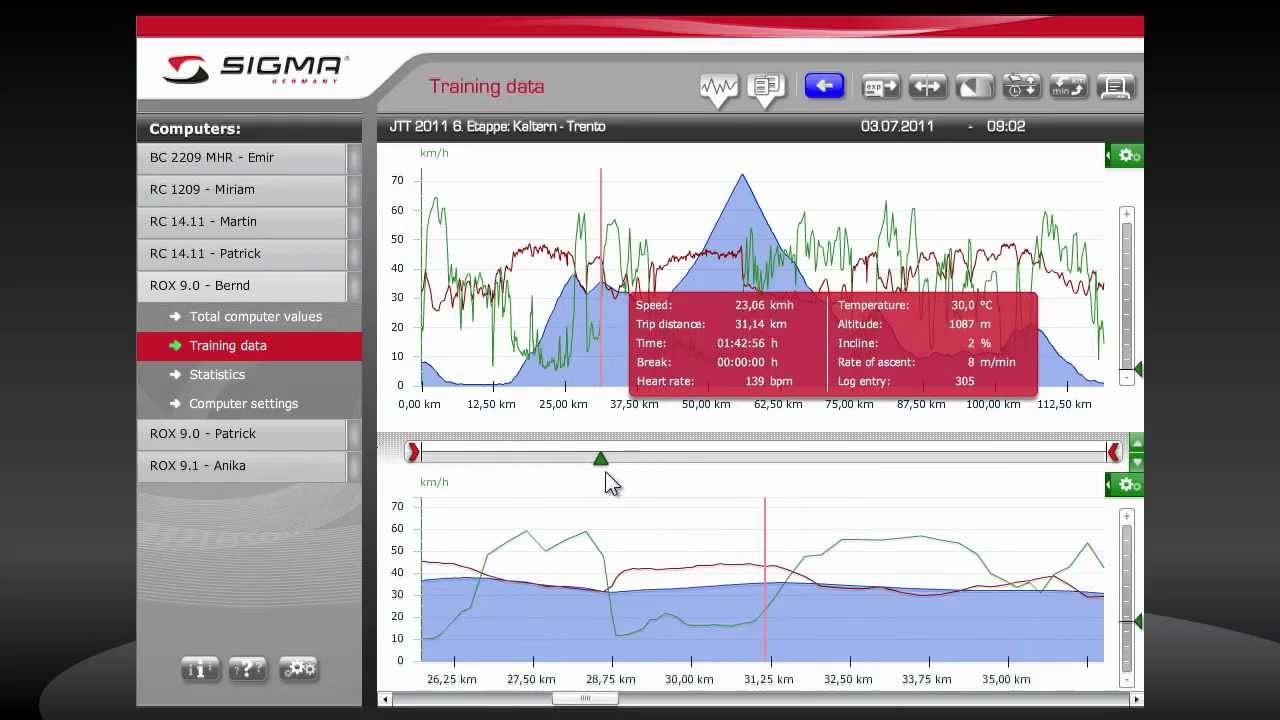
Task: Expand lower chart settings gear panel
Action: pos(1125,485)
